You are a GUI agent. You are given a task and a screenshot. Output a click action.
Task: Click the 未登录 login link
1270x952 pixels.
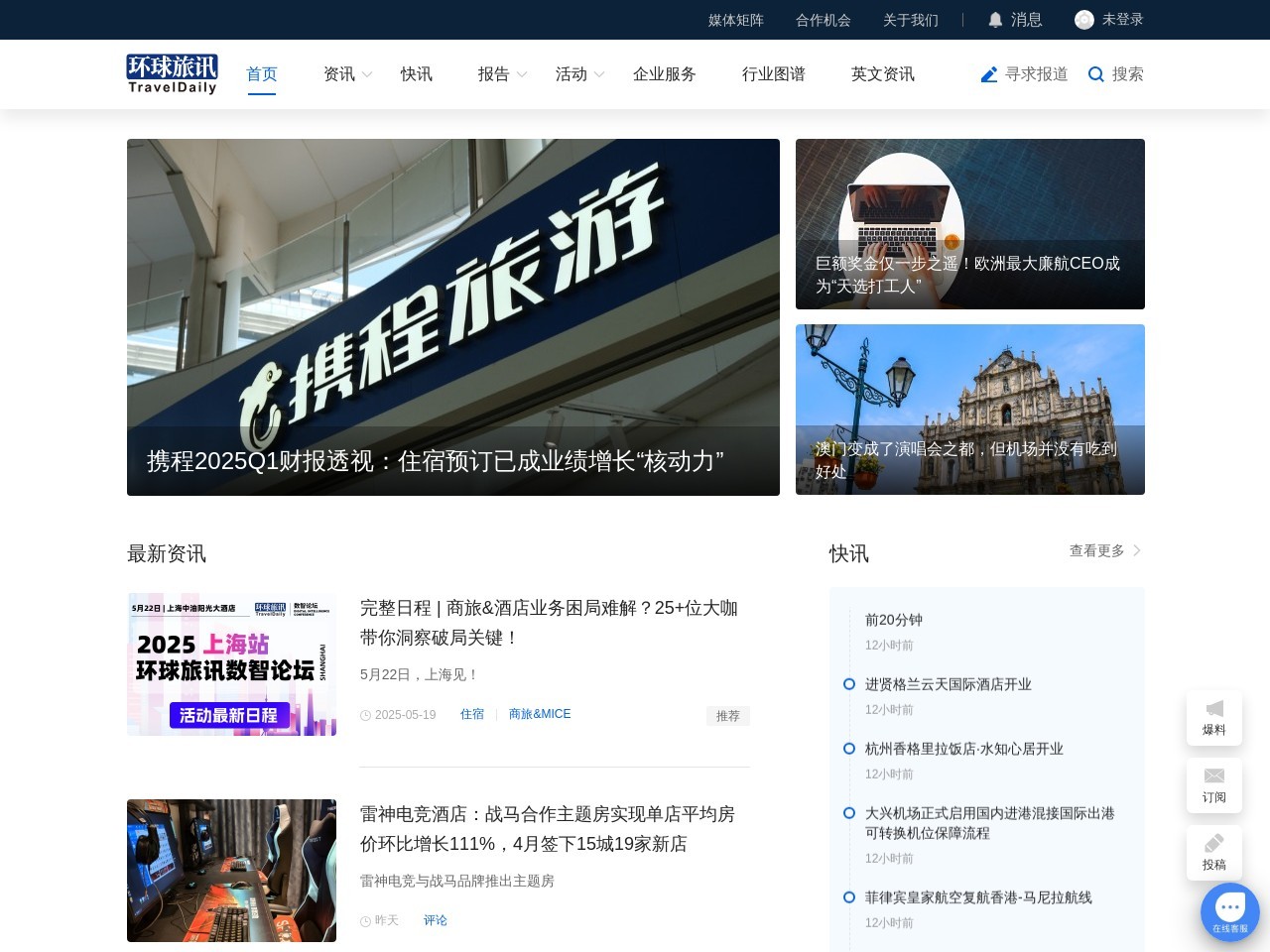(x=1123, y=20)
